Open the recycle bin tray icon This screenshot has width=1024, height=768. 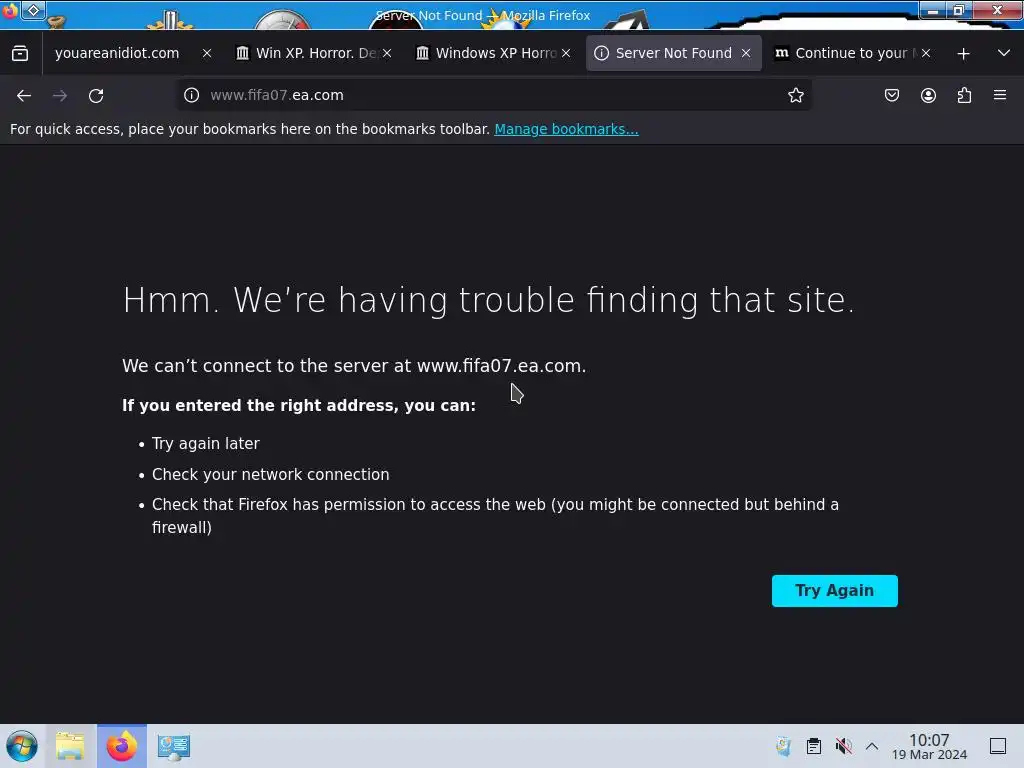784,746
